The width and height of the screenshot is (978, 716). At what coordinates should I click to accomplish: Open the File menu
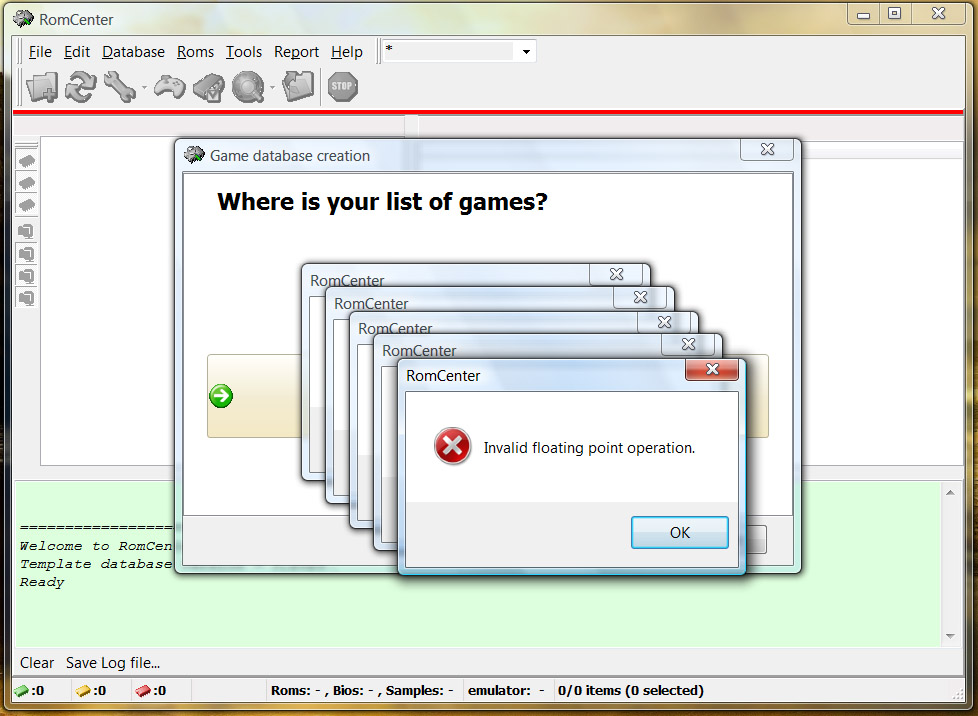pos(40,52)
